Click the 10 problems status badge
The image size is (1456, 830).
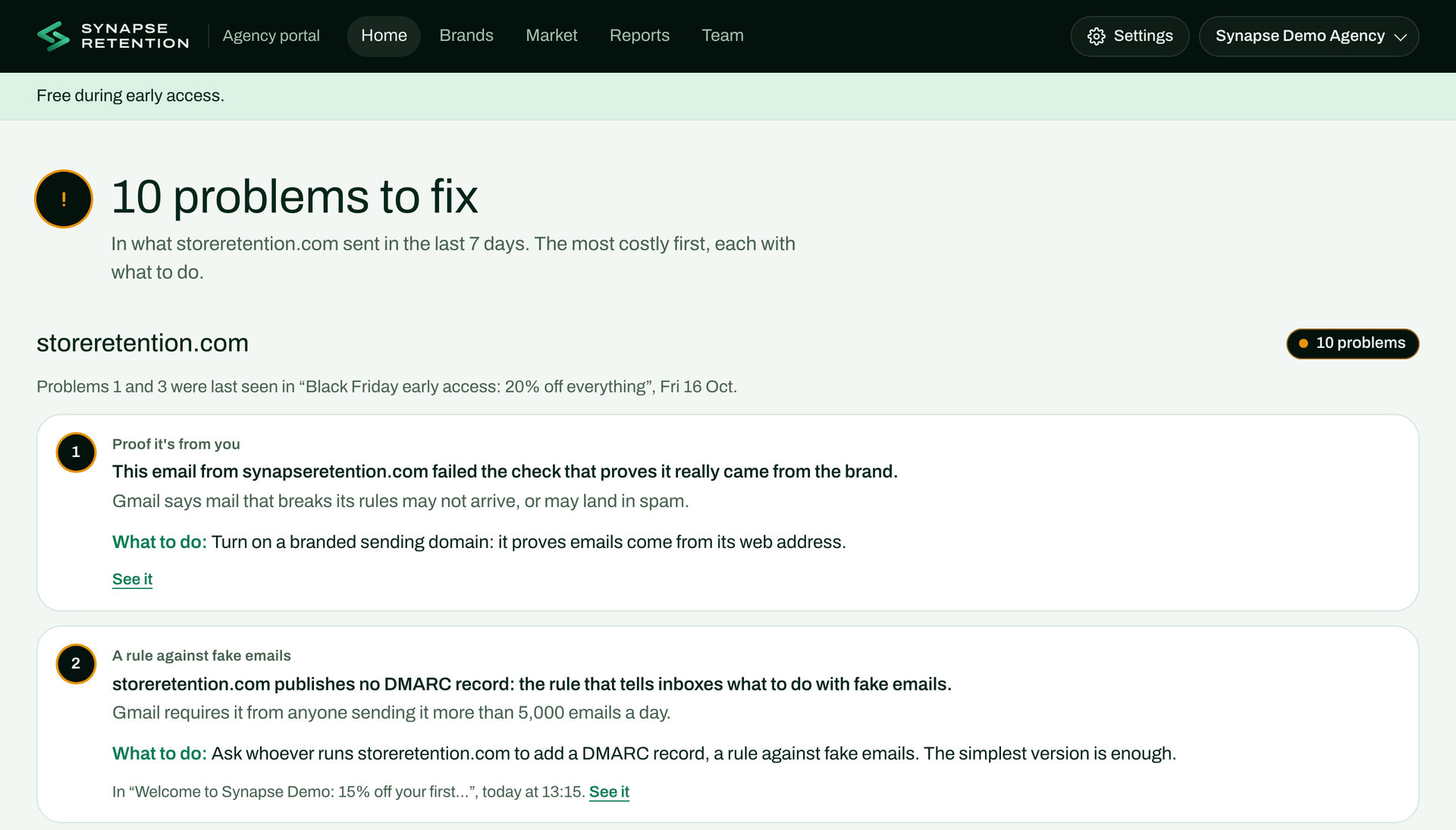point(1352,343)
